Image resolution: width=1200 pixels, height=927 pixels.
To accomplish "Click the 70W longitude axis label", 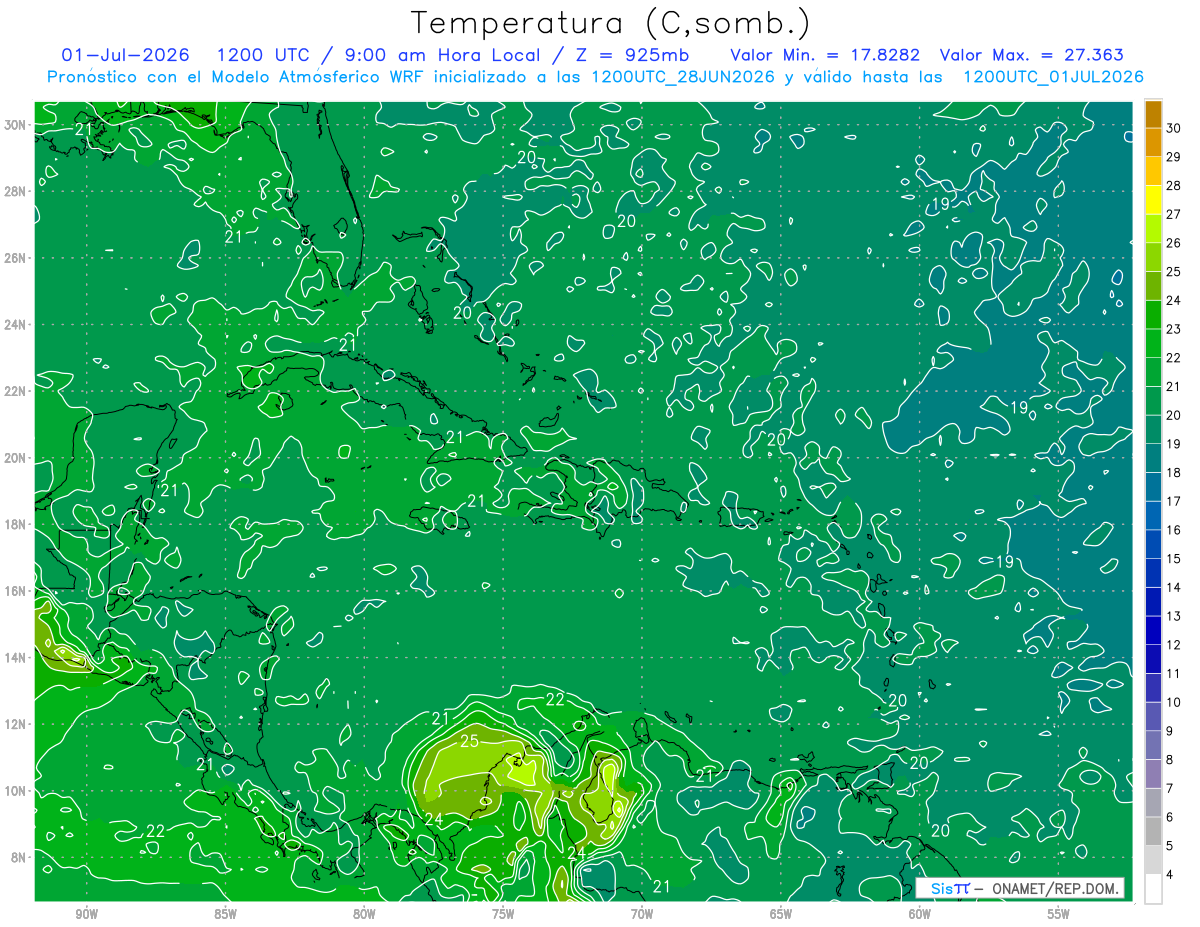I will coord(642,914).
